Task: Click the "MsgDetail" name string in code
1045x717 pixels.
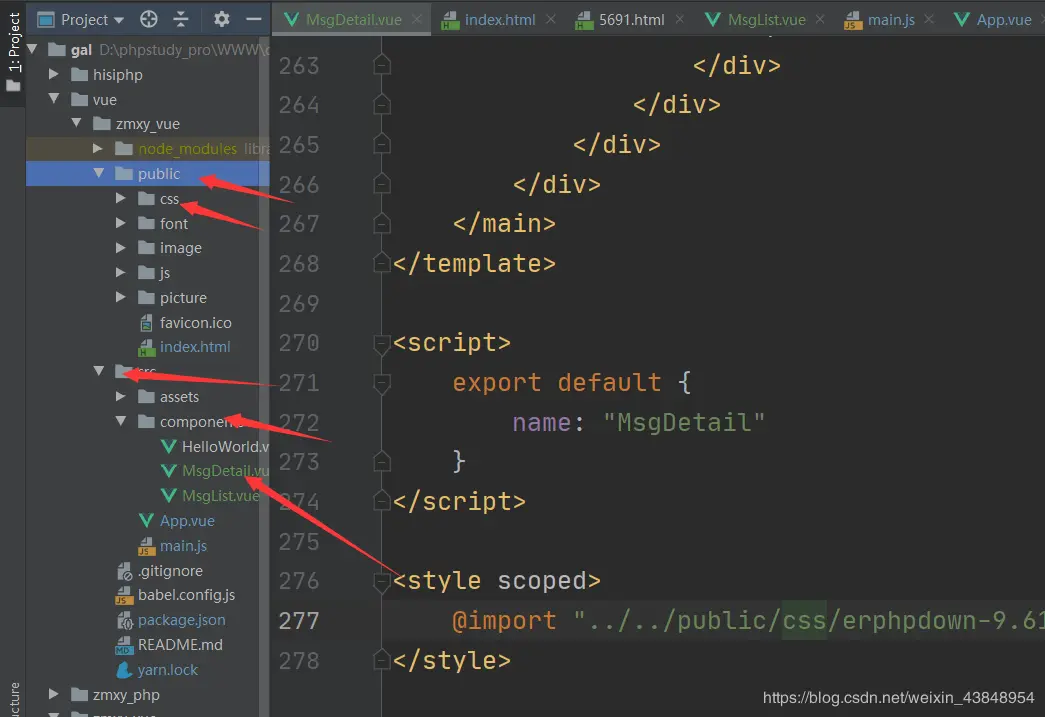Action: point(684,422)
